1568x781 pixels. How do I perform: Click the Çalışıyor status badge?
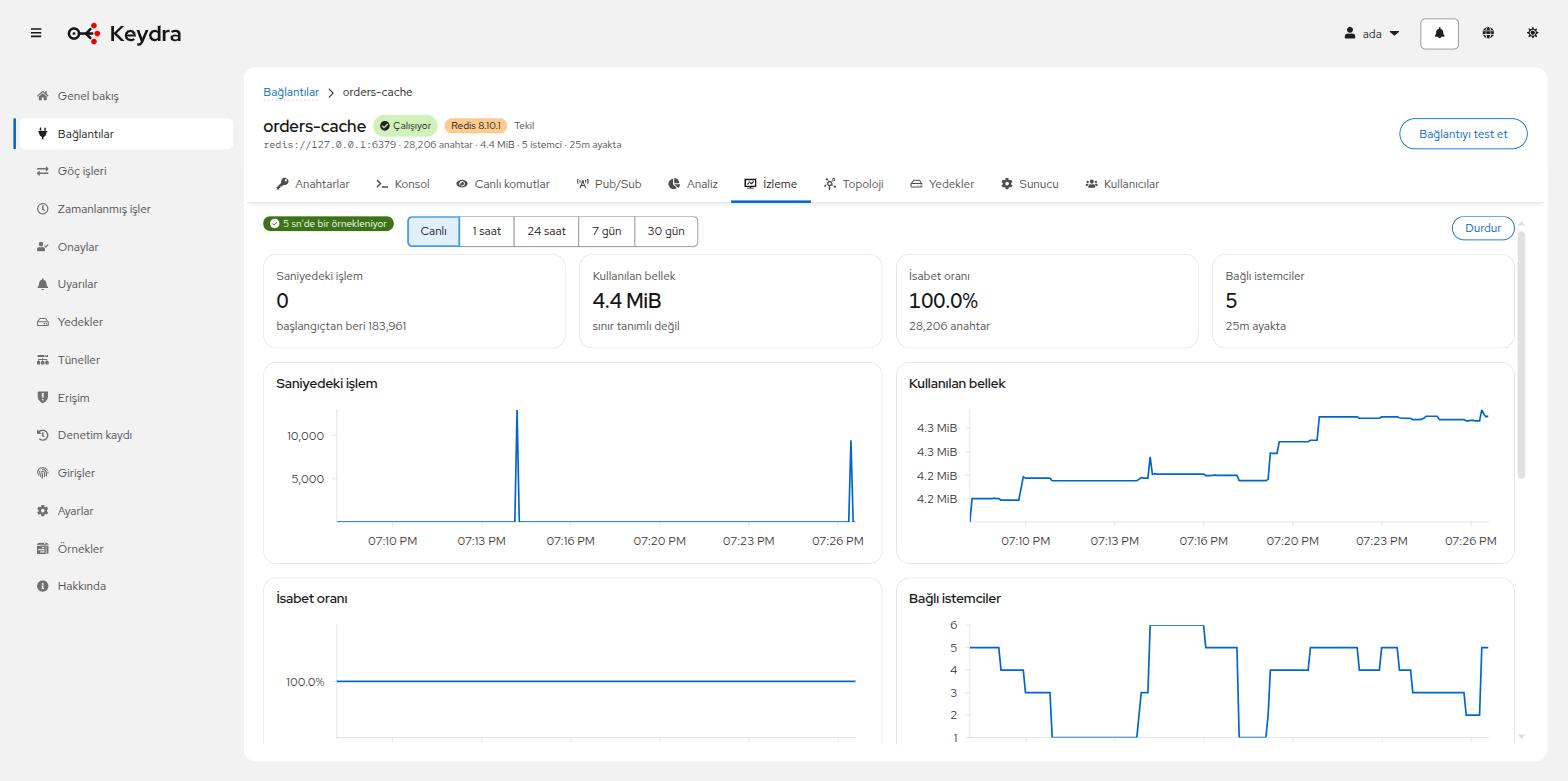coord(405,126)
